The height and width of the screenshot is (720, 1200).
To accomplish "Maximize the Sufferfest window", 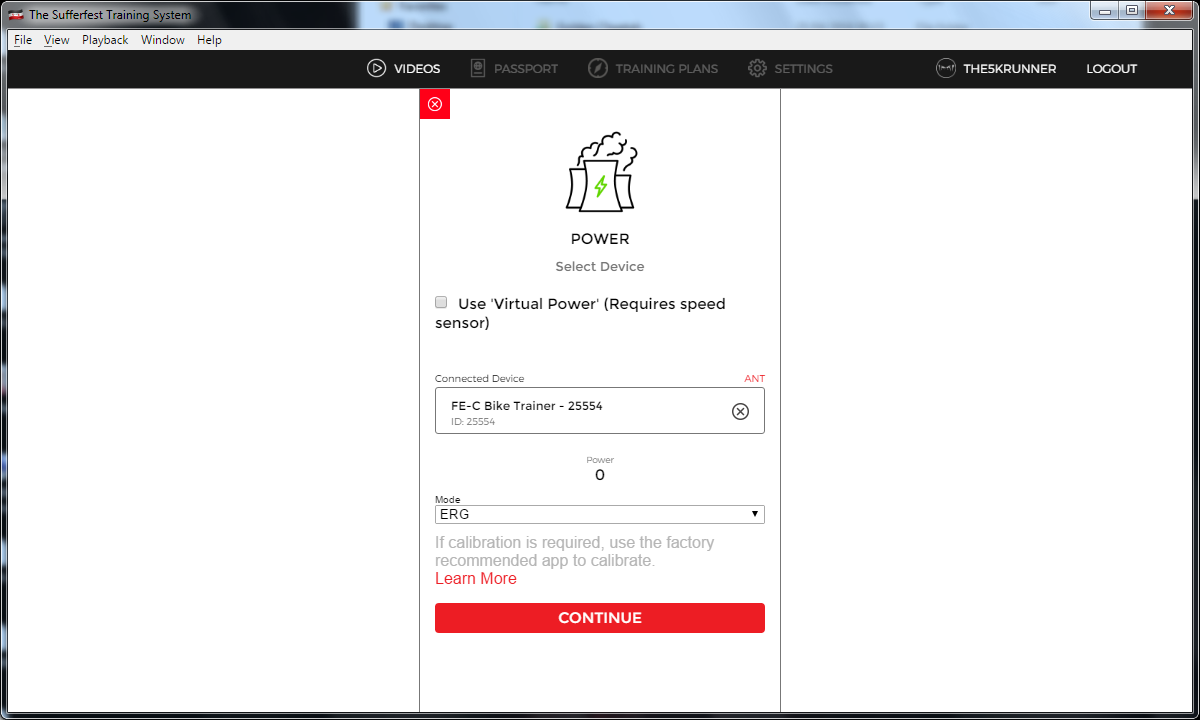I will [1132, 10].
